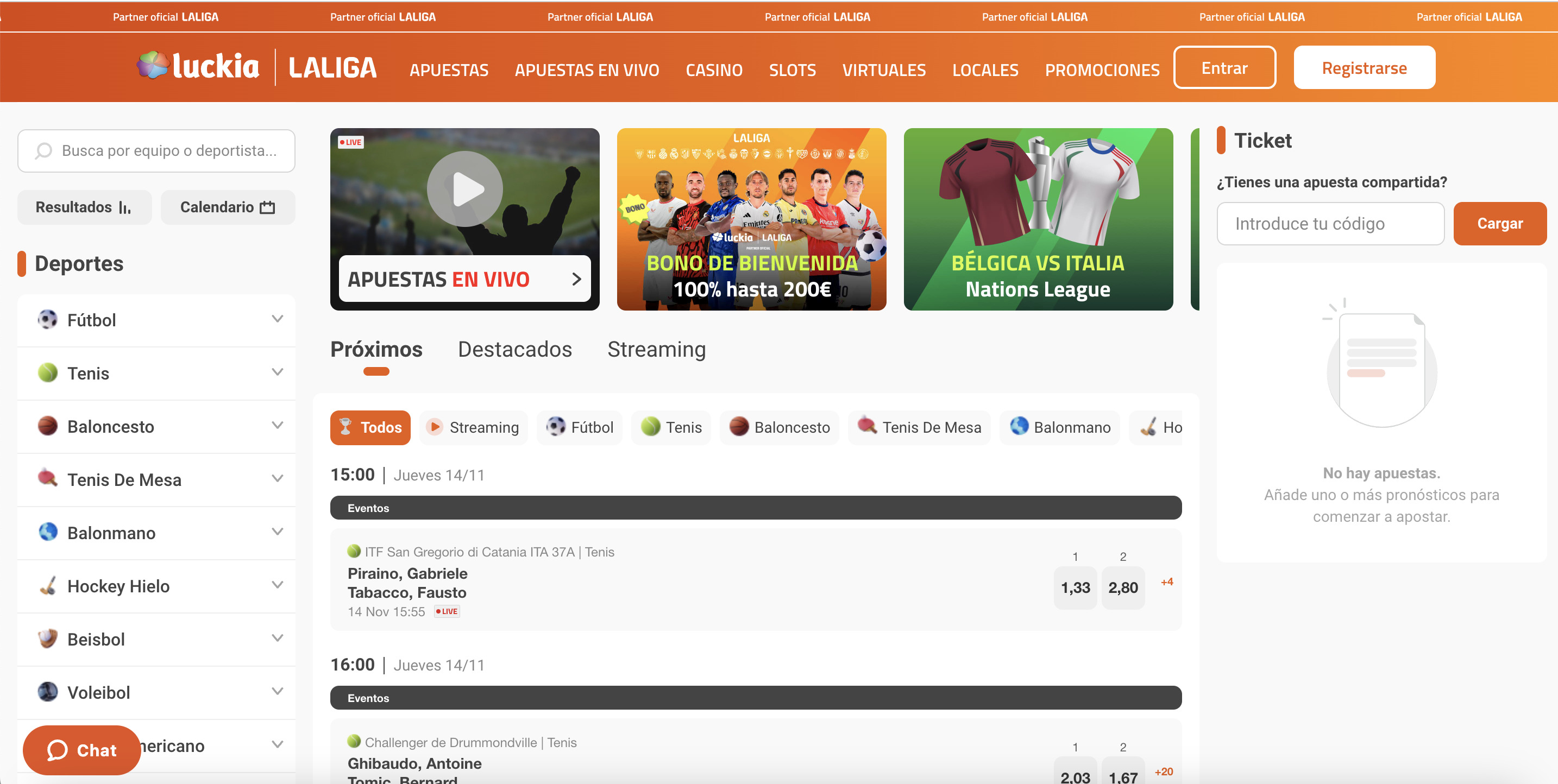This screenshot has height=784, width=1558.
Task: Expand the Baloncesto sport category
Action: click(278, 426)
